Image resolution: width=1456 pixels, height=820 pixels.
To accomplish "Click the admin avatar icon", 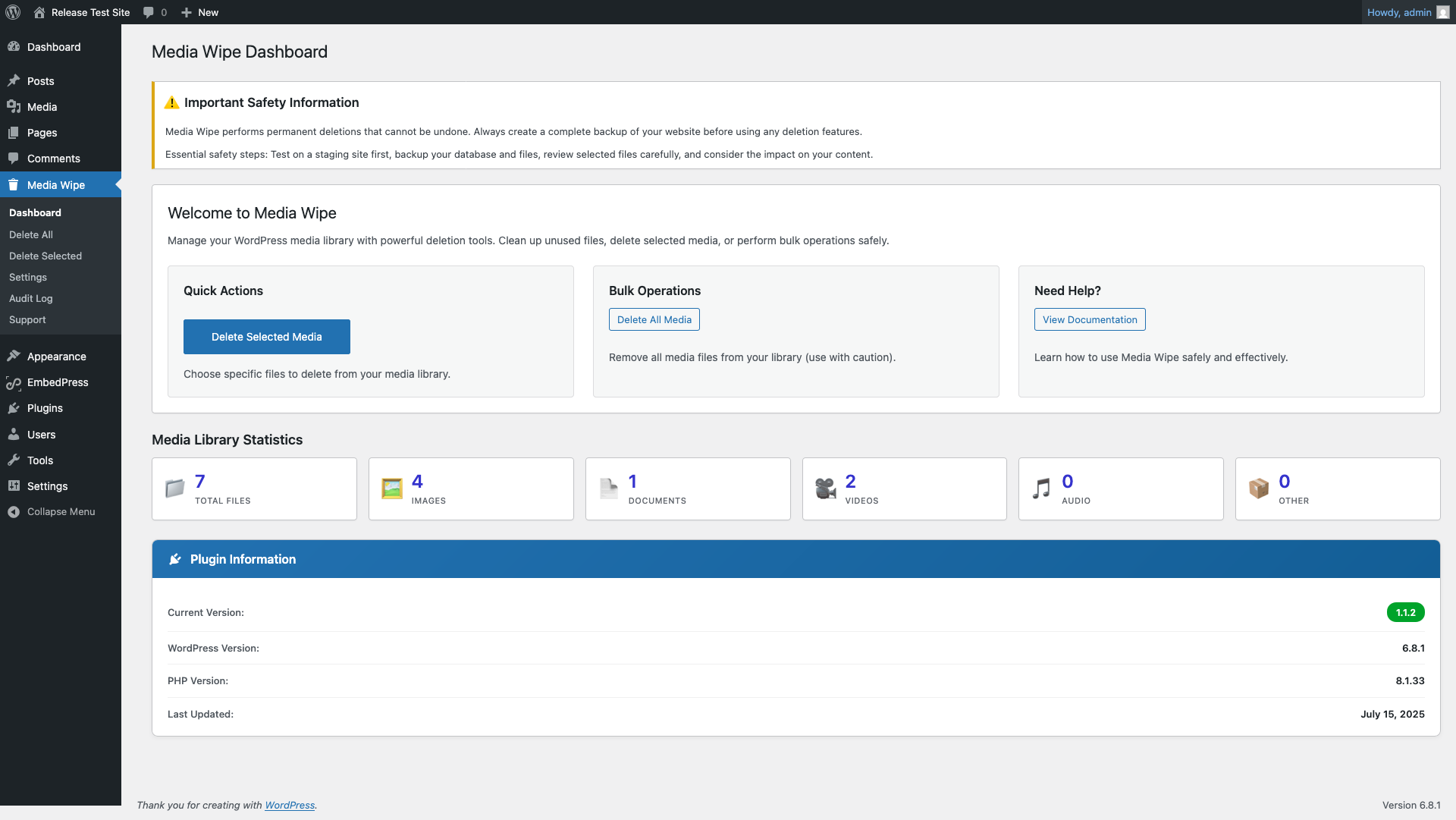I will tap(1443, 12).
